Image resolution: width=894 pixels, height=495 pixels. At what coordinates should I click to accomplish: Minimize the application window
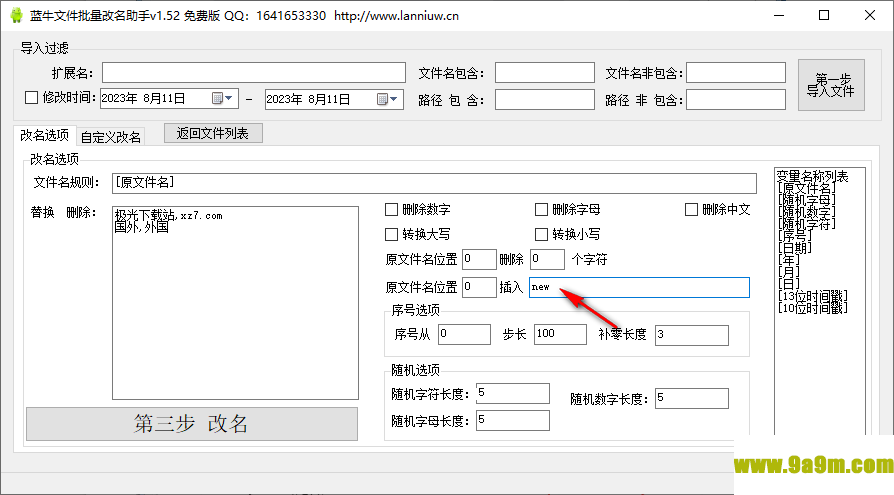pyautogui.click(x=779, y=15)
